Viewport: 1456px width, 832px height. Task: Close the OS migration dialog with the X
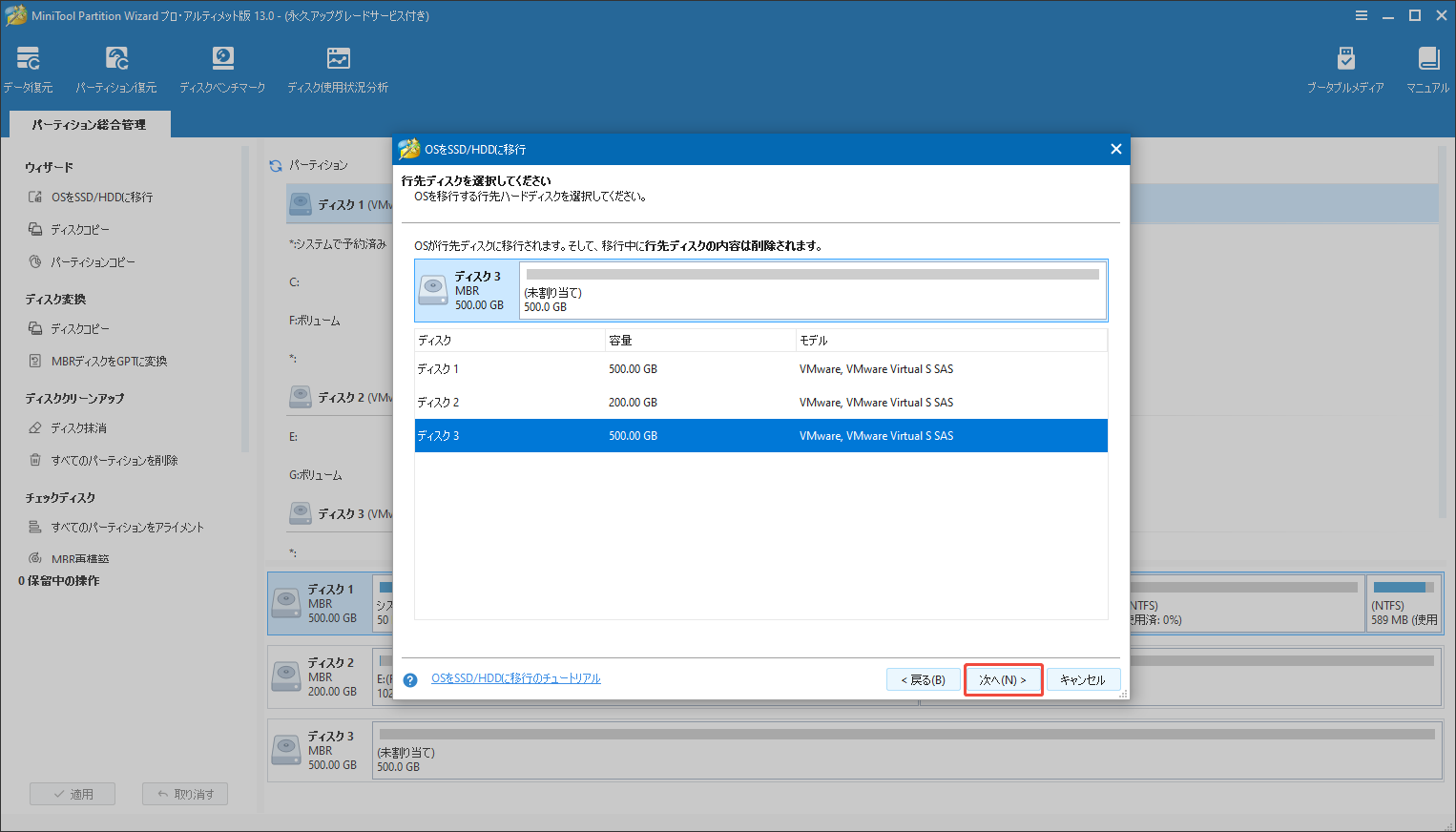click(1115, 149)
